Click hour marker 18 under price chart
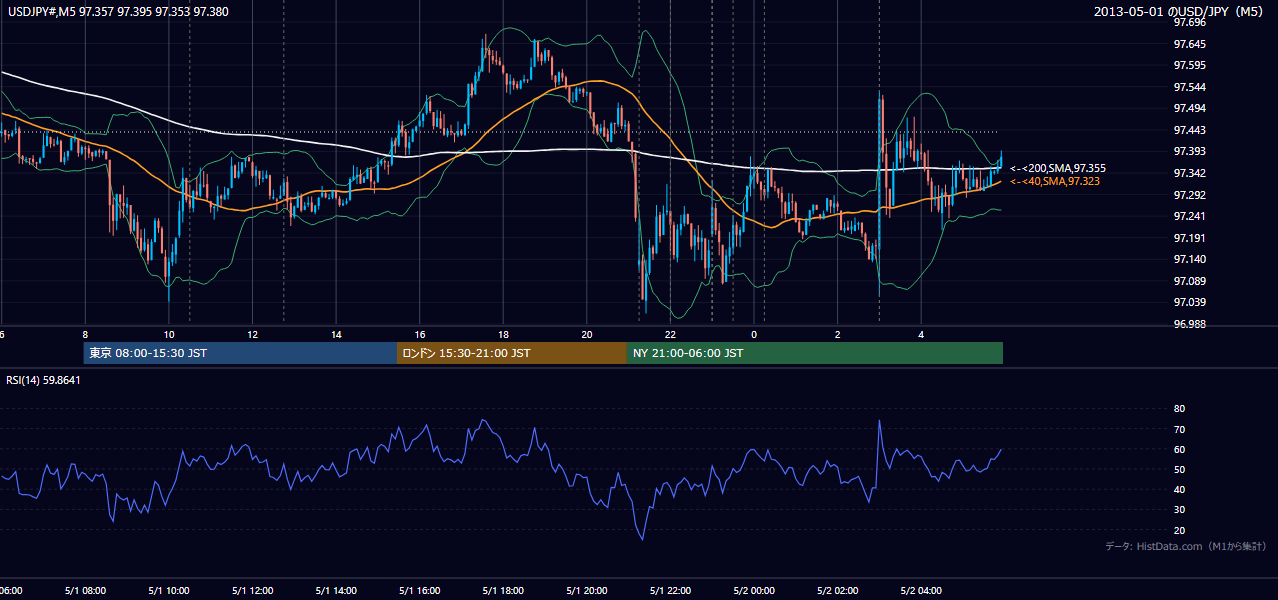The image size is (1278, 600). point(503,335)
